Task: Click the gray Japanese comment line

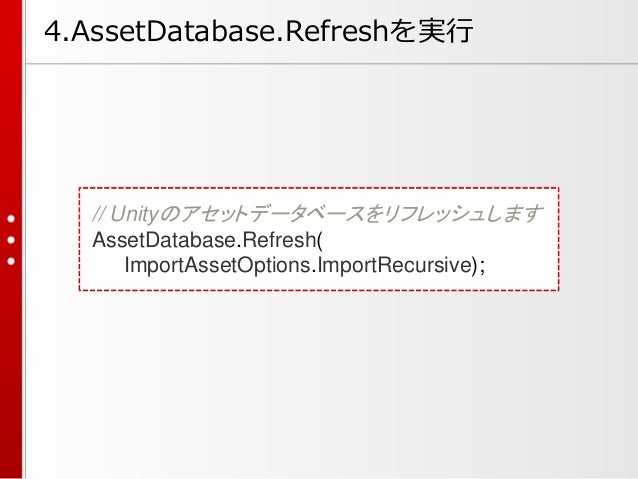Action: [317, 214]
